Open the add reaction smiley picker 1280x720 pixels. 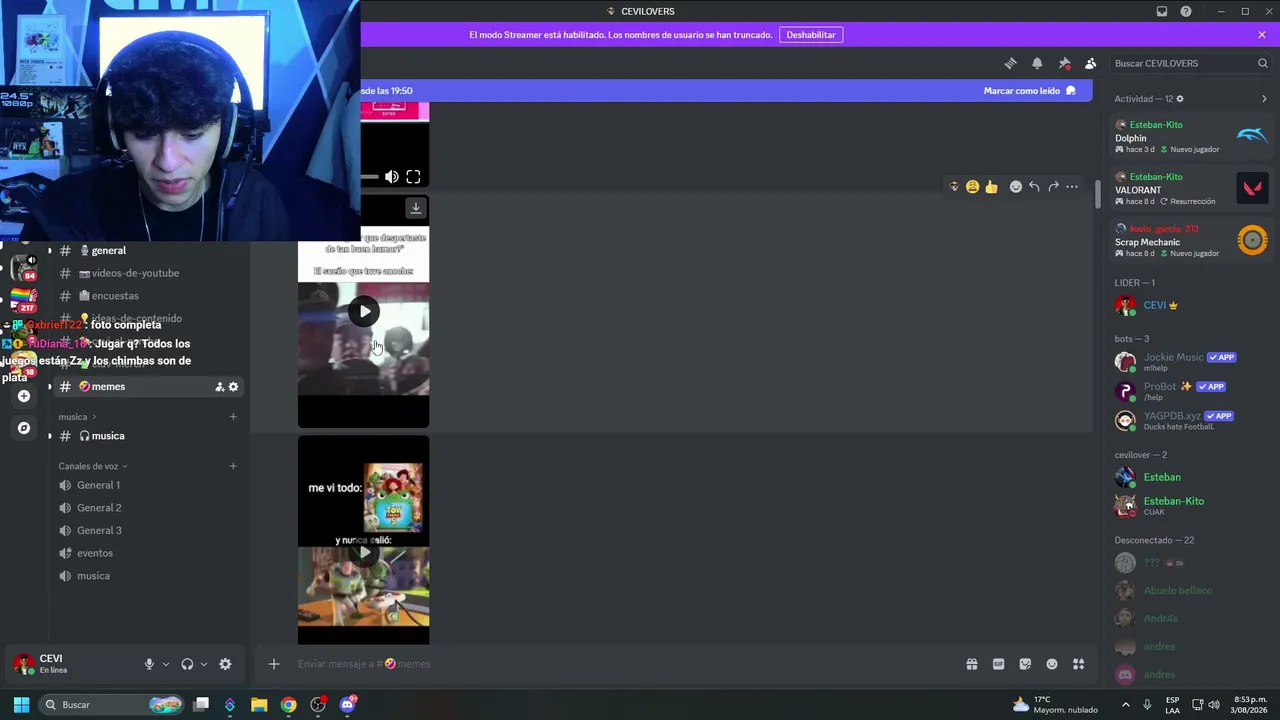[x=1015, y=187]
